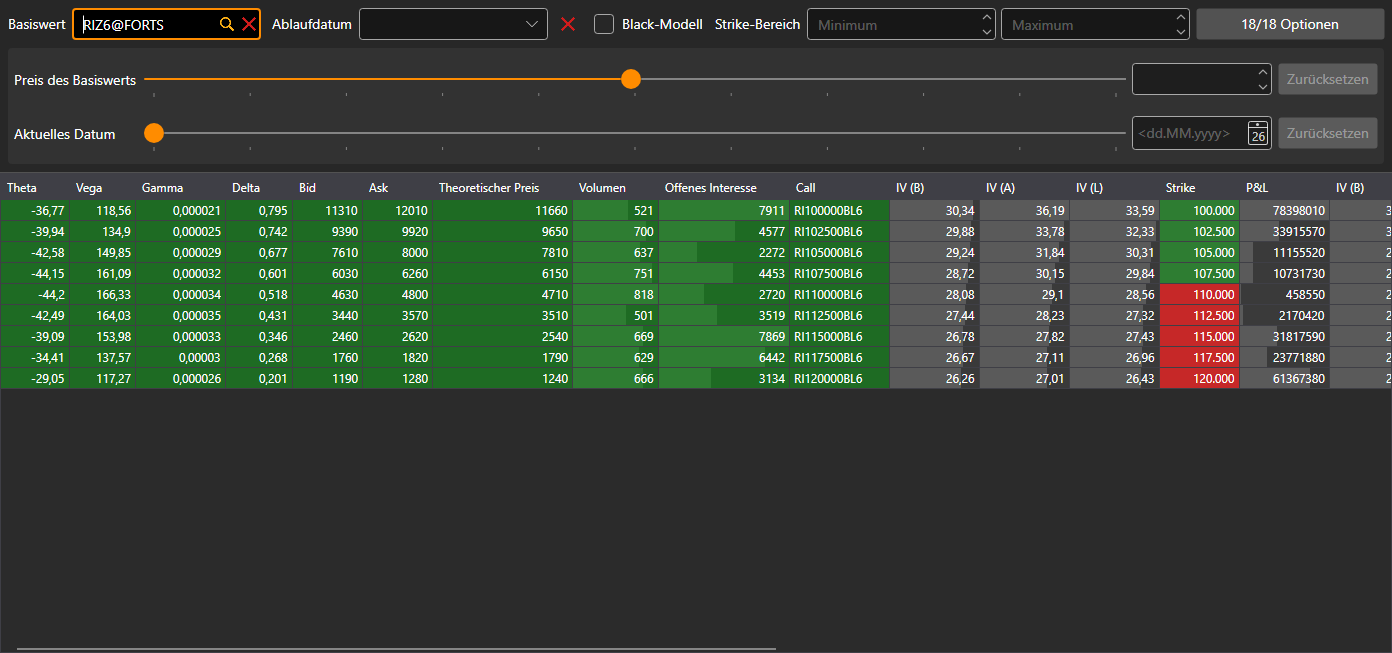1392x653 pixels.
Task: Increase the Minimum strike with up arrow
Action: pyautogui.click(x=988, y=17)
